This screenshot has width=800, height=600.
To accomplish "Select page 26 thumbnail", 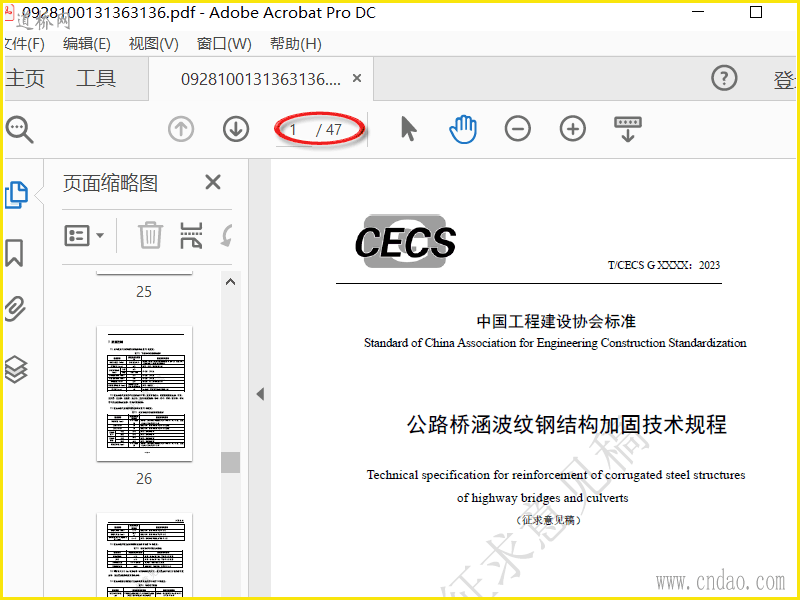I will 144,393.
